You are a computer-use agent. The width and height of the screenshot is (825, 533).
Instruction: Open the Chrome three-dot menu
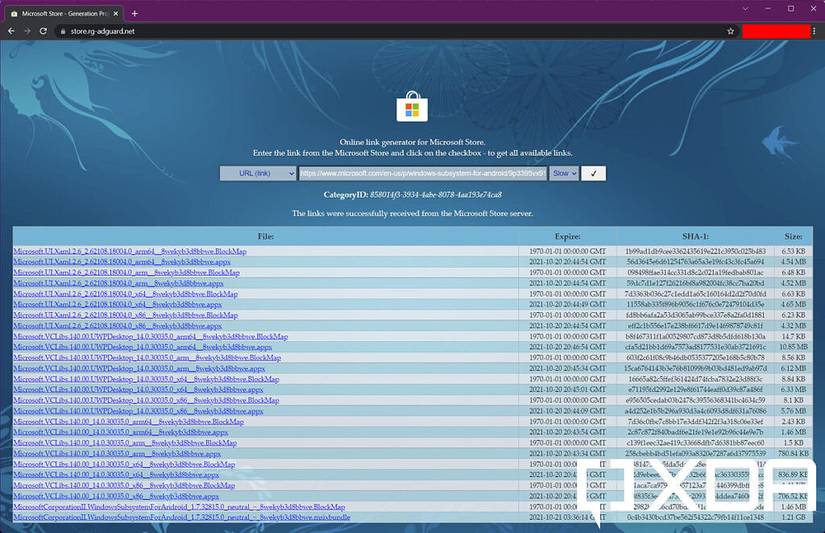coord(814,31)
